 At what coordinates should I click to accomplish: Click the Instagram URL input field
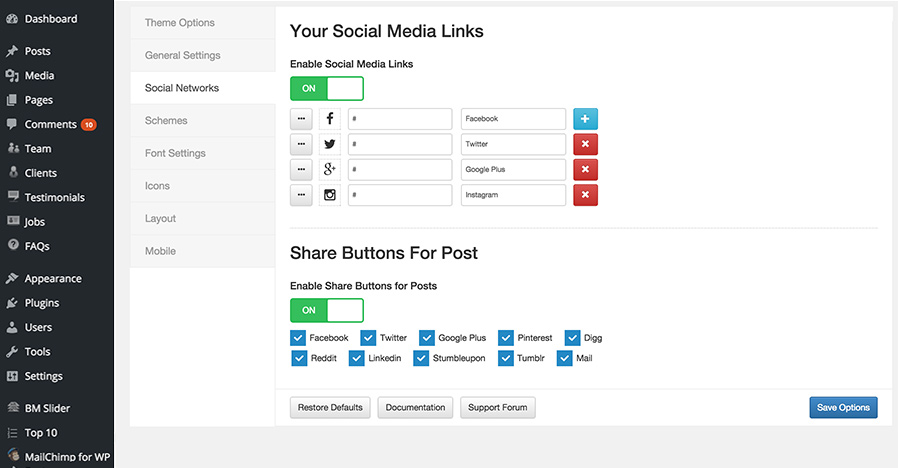coord(400,195)
